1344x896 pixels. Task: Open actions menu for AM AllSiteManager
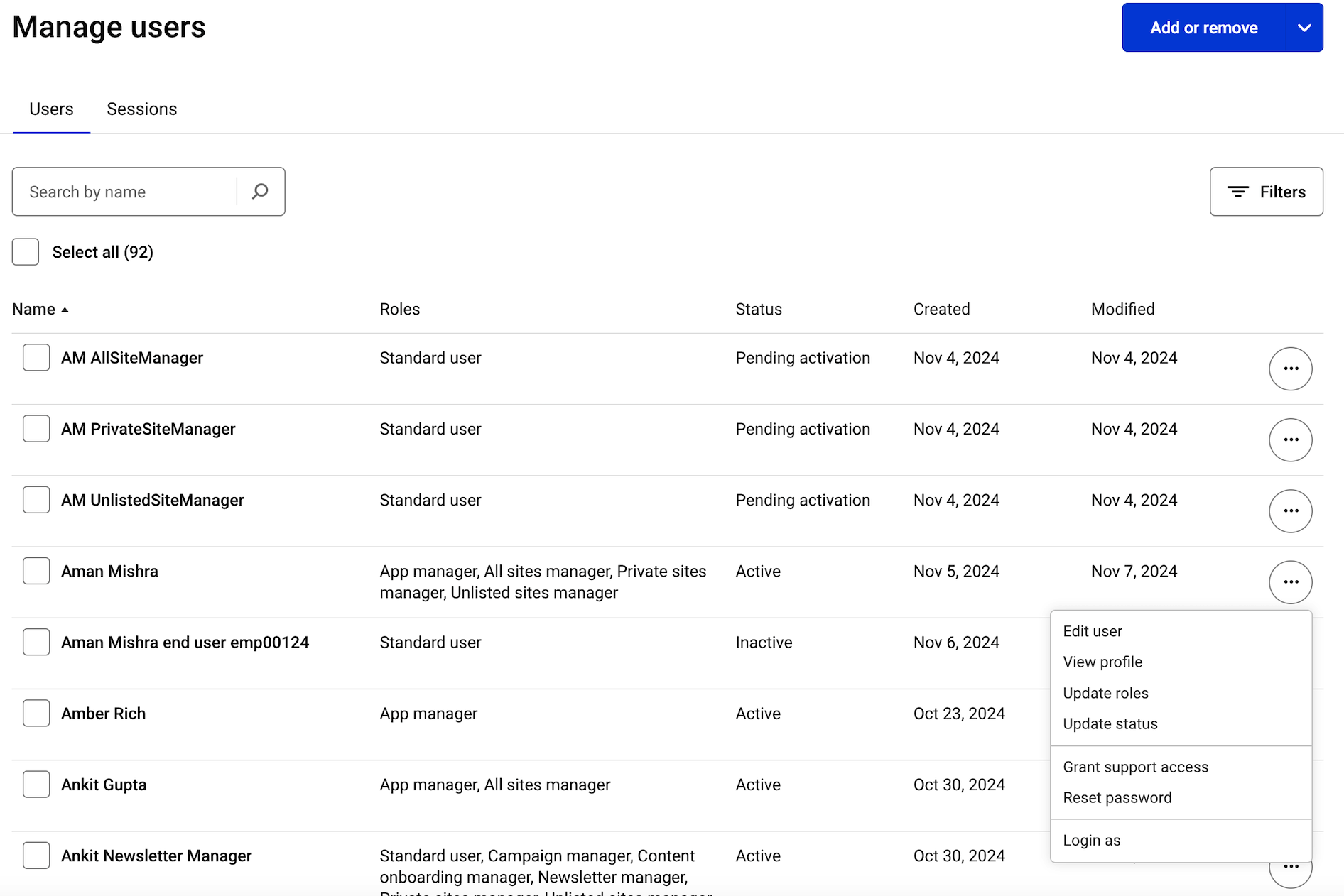(x=1291, y=368)
